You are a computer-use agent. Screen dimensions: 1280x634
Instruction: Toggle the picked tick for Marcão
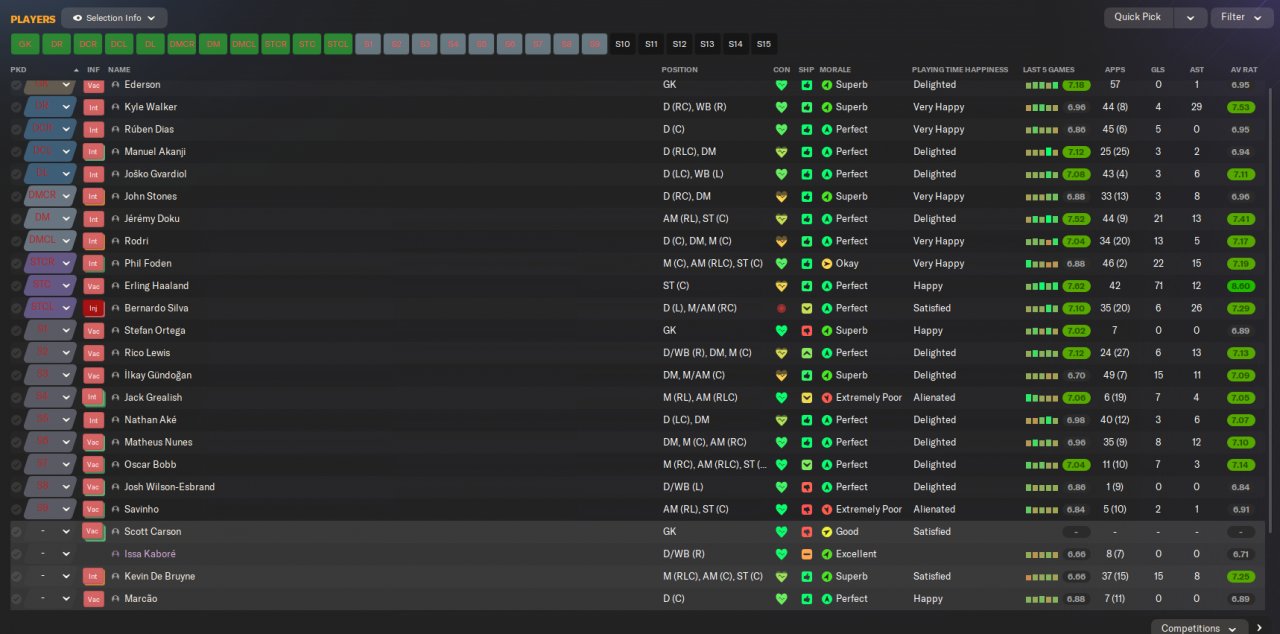coord(16,599)
